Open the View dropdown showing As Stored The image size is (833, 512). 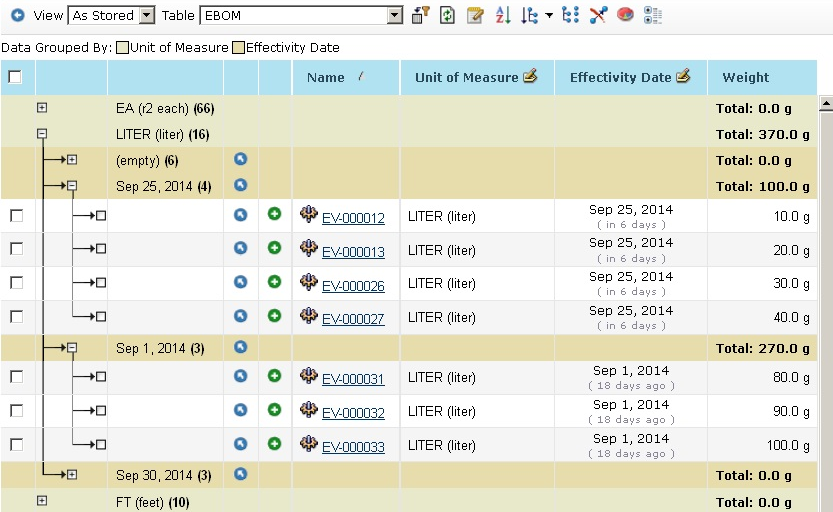pyautogui.click(x=111, y=16)
